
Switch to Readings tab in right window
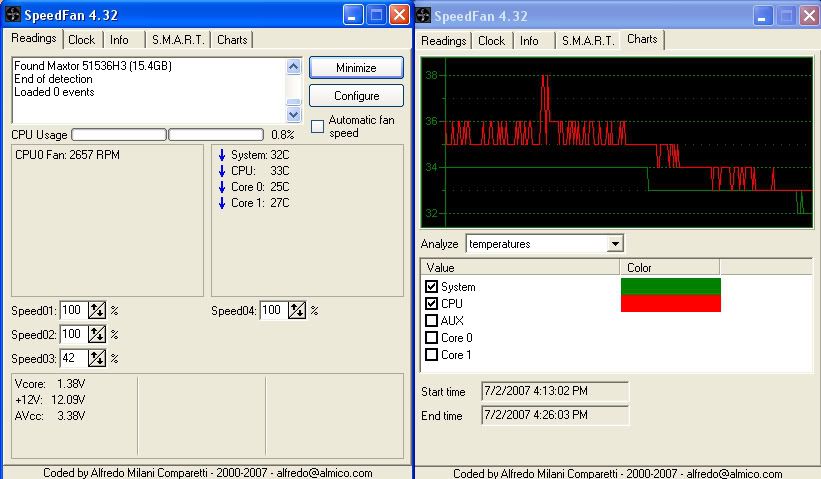(443, 41)
